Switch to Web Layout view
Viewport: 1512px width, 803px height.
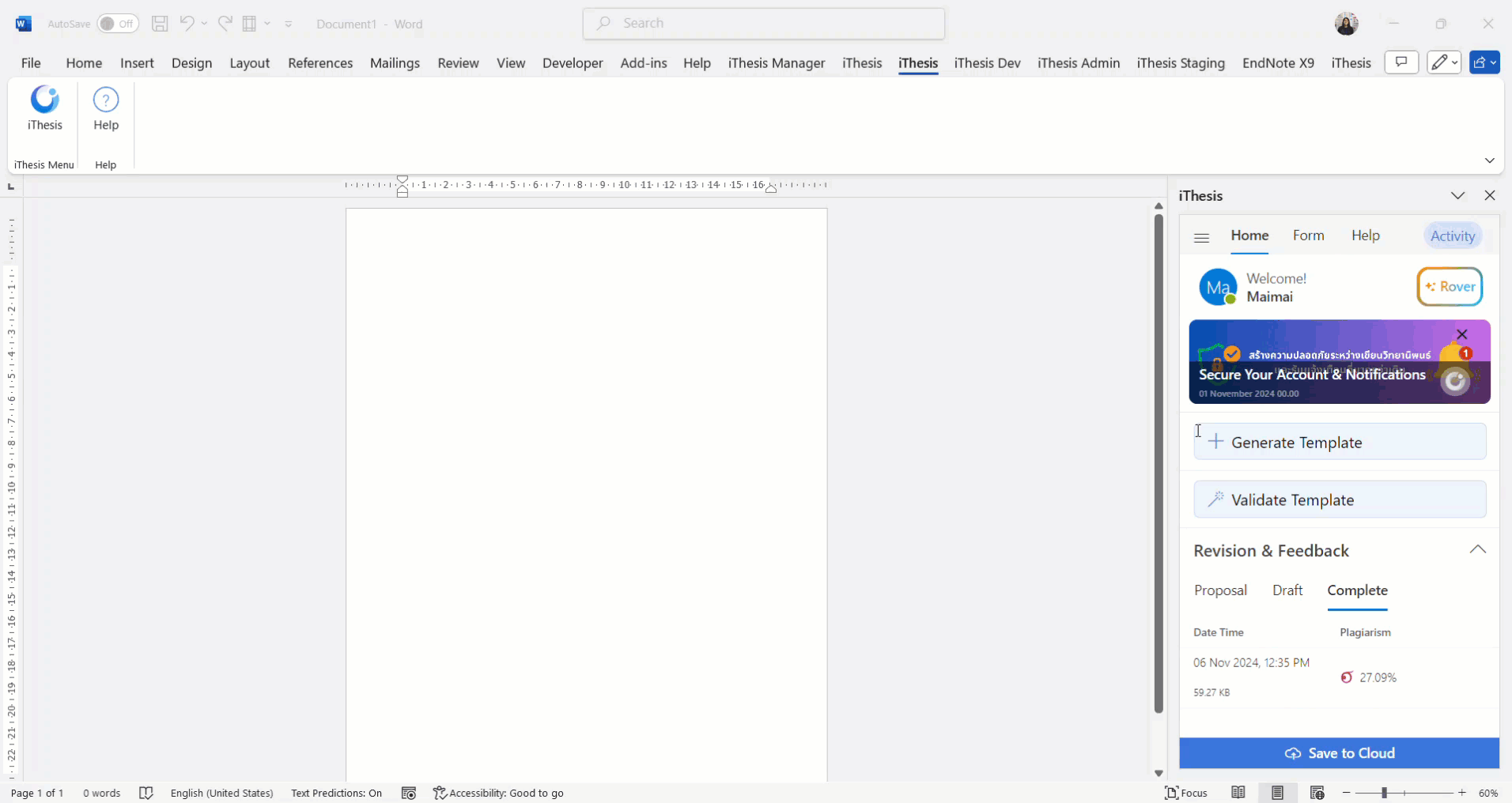(1317, 793)
